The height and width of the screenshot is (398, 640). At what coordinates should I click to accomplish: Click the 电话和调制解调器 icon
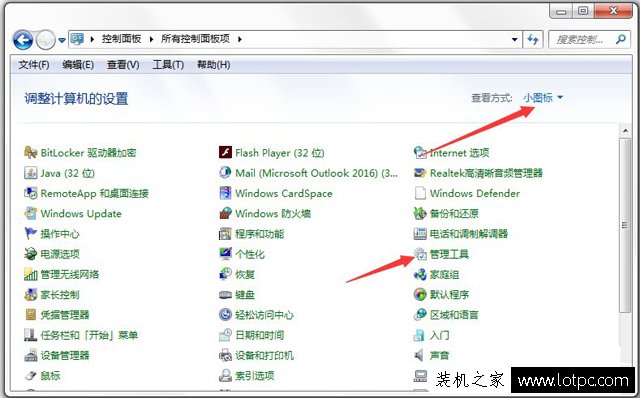pyautogui.click(x=420, y=233)
